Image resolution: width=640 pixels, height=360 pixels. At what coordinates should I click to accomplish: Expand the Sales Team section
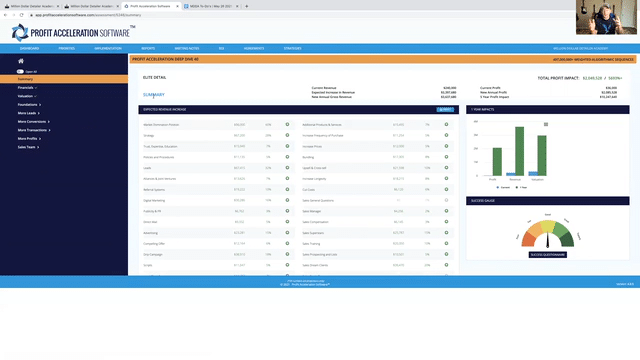pos(28,147)
